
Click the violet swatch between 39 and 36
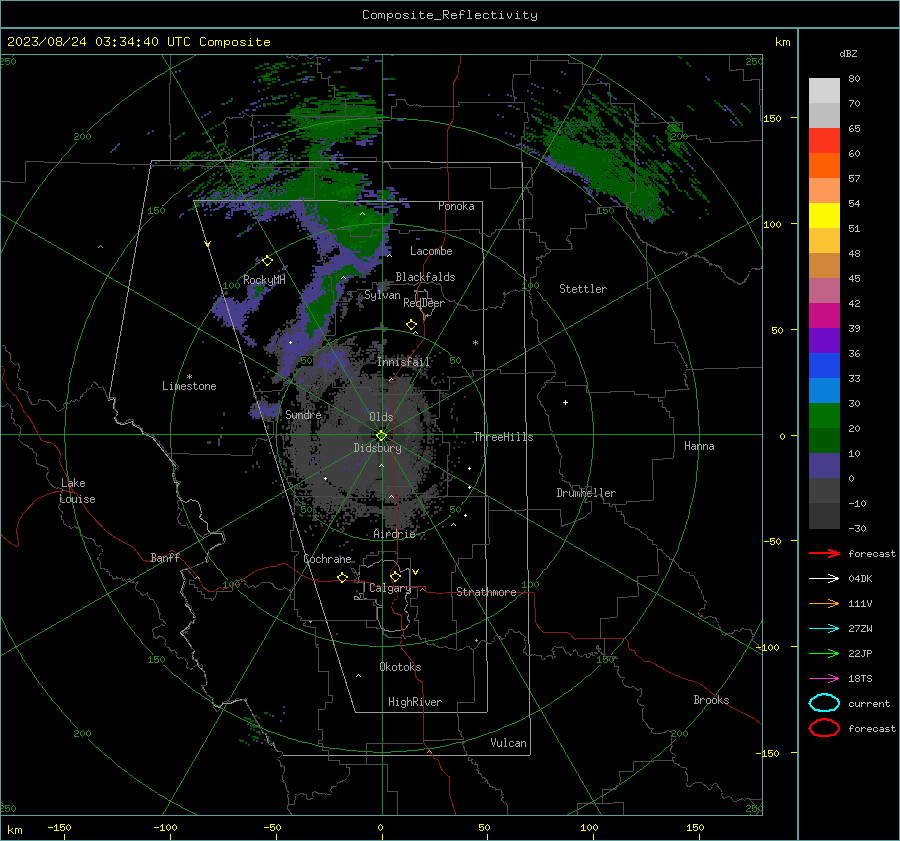coord(824,341)
